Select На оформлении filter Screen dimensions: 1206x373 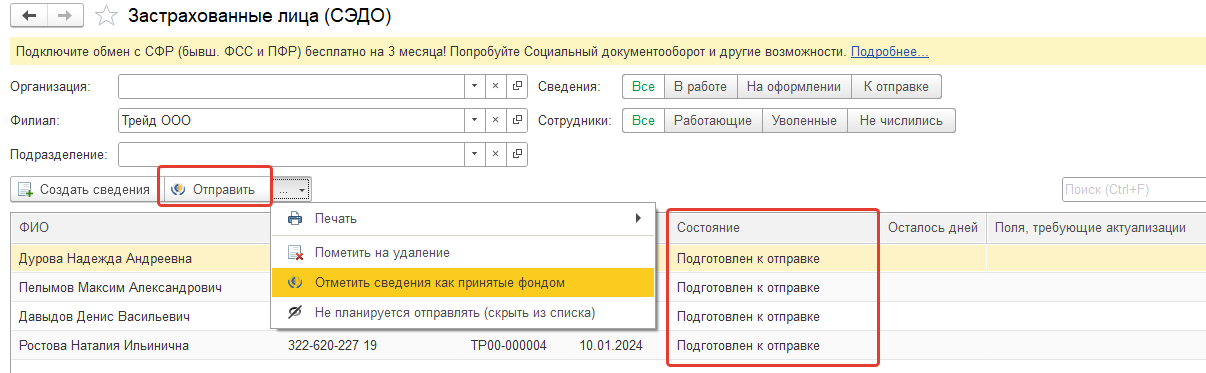(794, 87)
